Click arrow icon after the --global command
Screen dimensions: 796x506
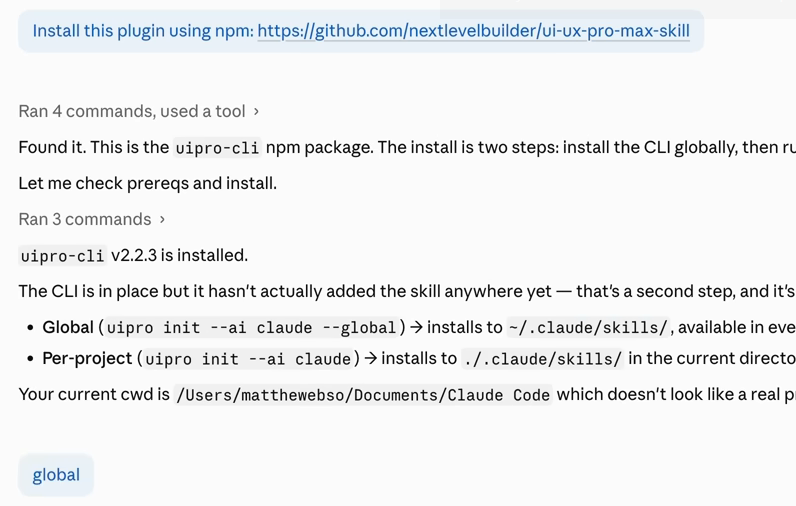pyautogui.click(x=416, y=327)
